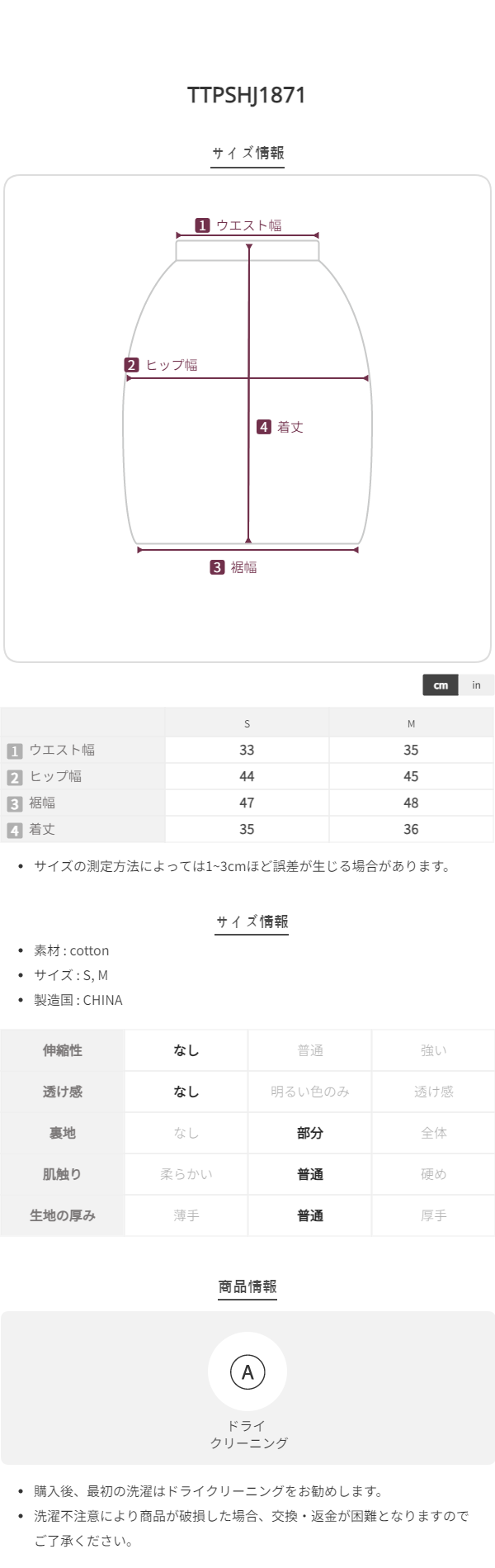Screen dimensions: 495x1568
Task: Click the number 1 icon in size table
Action: 14,751
